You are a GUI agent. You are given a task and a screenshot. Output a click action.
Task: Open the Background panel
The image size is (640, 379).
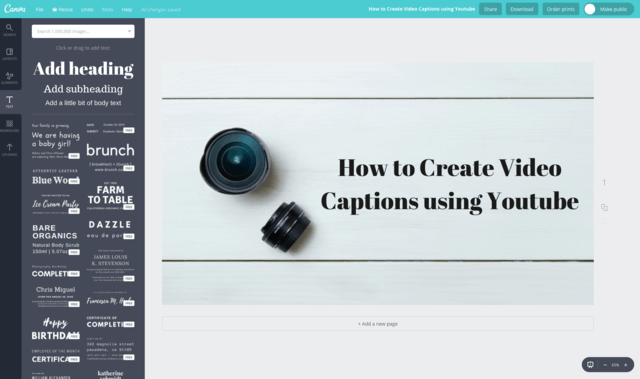point(9,126)
